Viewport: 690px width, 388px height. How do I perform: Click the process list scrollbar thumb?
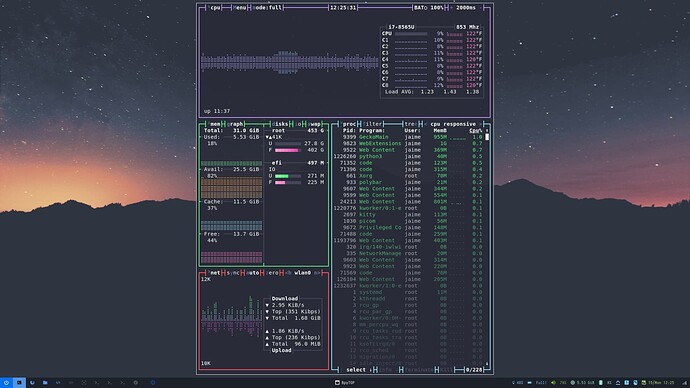click(x=487, y=137)
